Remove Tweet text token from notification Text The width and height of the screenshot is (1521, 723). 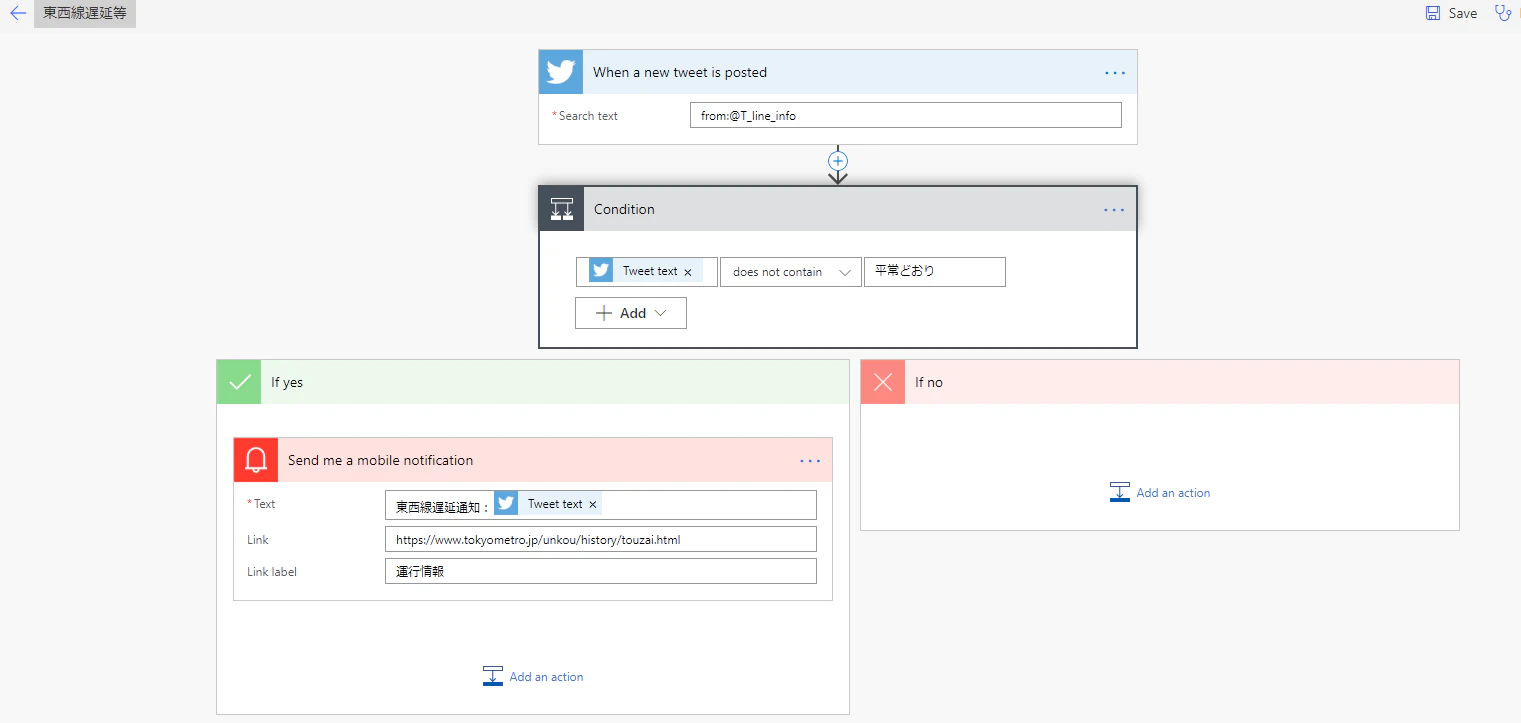(x=593, y=505)
